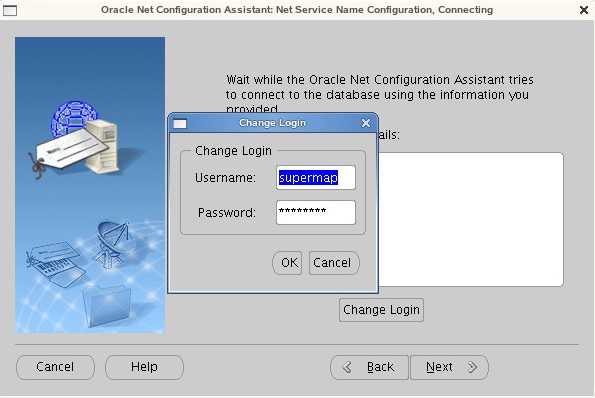Click the Username label
The image size is (595, 398).
coord(225,178)
